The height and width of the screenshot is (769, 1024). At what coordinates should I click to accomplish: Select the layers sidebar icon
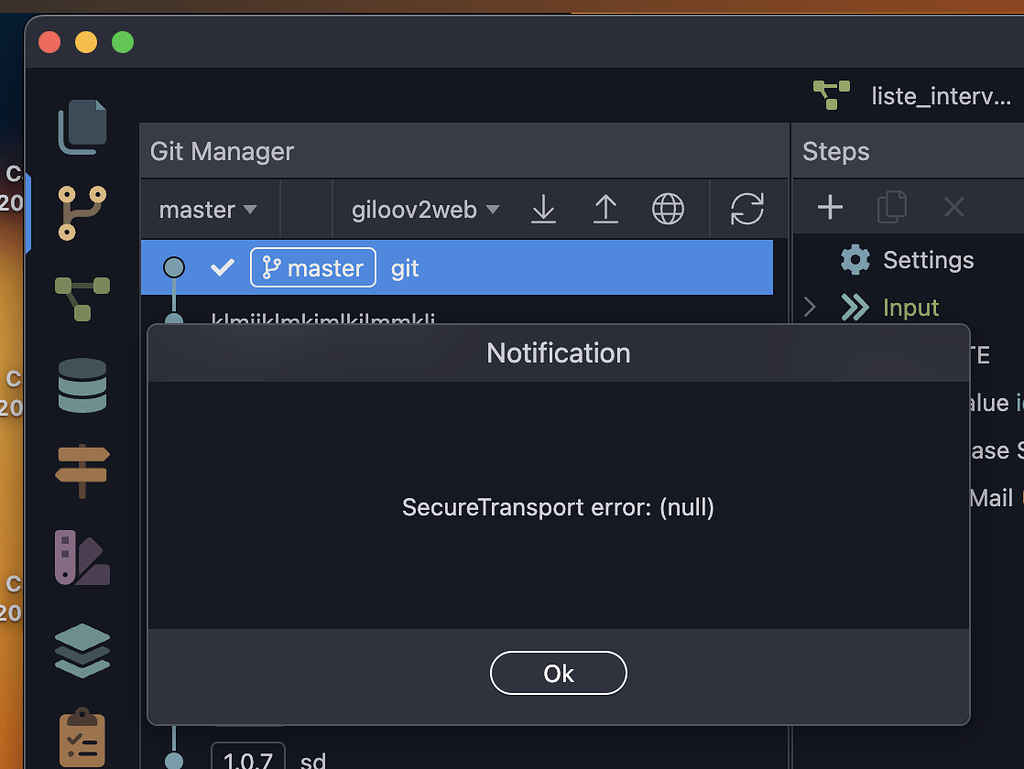coord(82,650)
